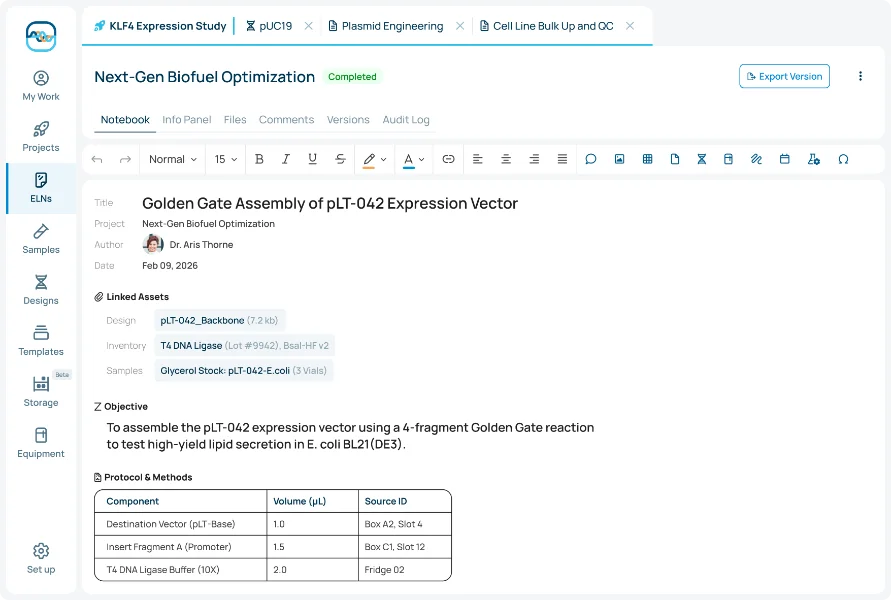The image size is (891, 600).
Task: Open Templates in the sidebar
Action: click(x=41, y=341)
